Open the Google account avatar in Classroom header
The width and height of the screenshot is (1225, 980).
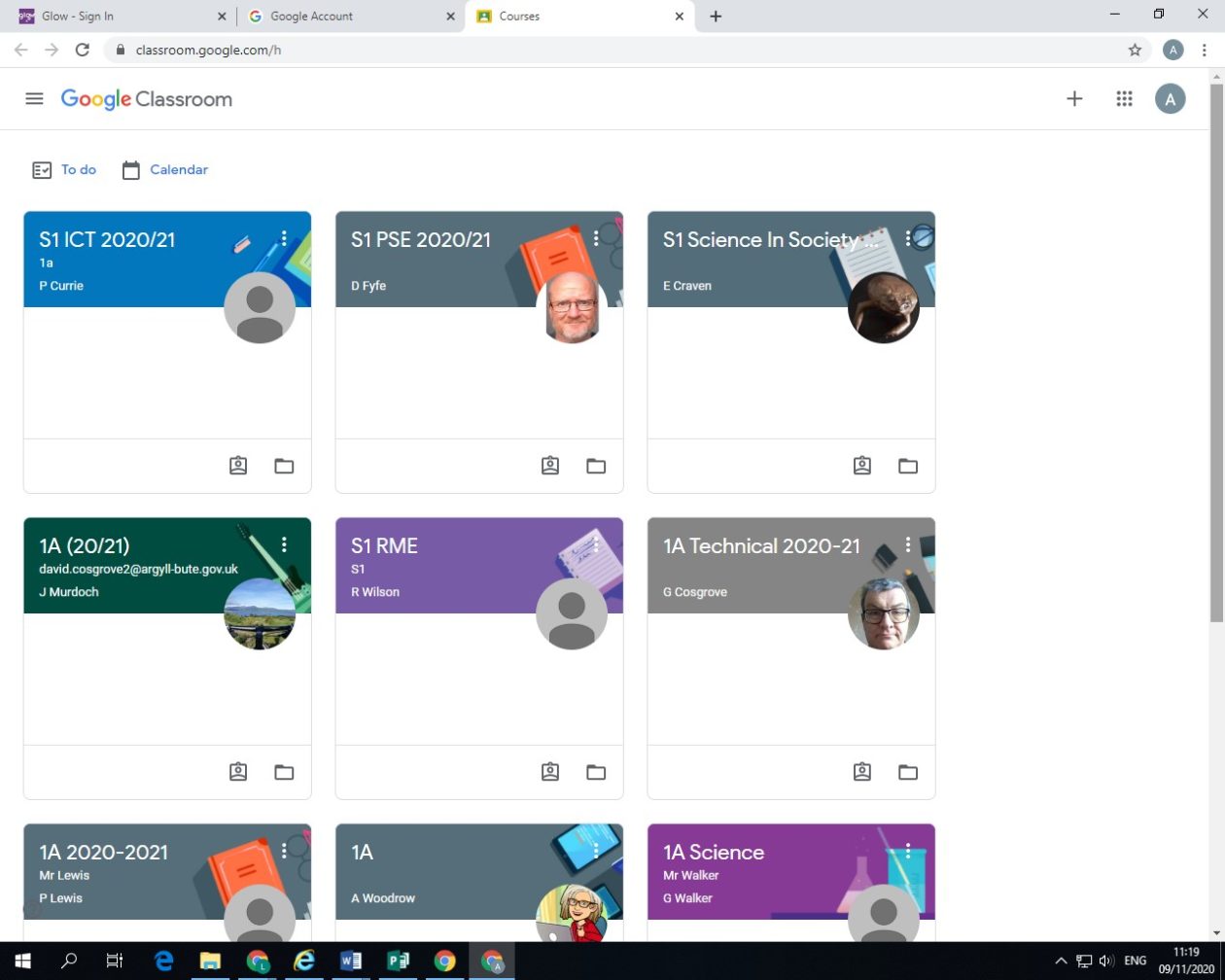(x=1170, y=98)
